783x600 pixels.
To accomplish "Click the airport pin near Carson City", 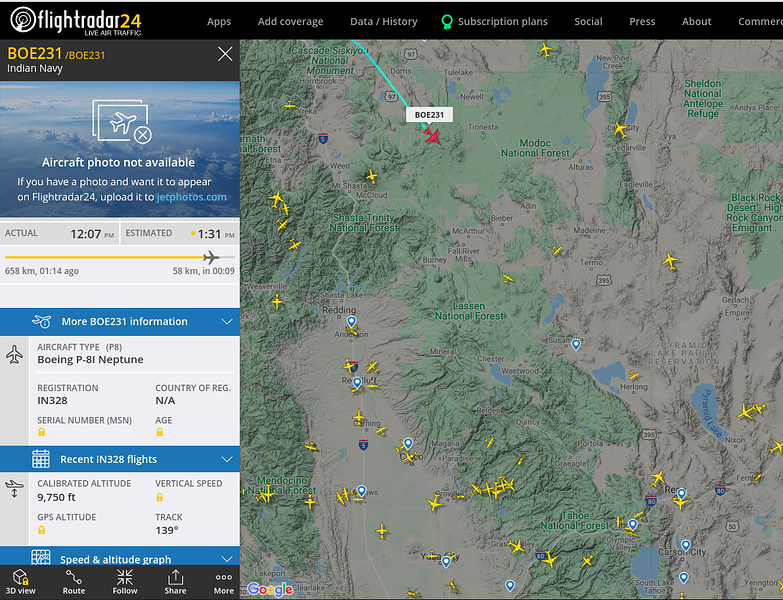I will 686,545.
